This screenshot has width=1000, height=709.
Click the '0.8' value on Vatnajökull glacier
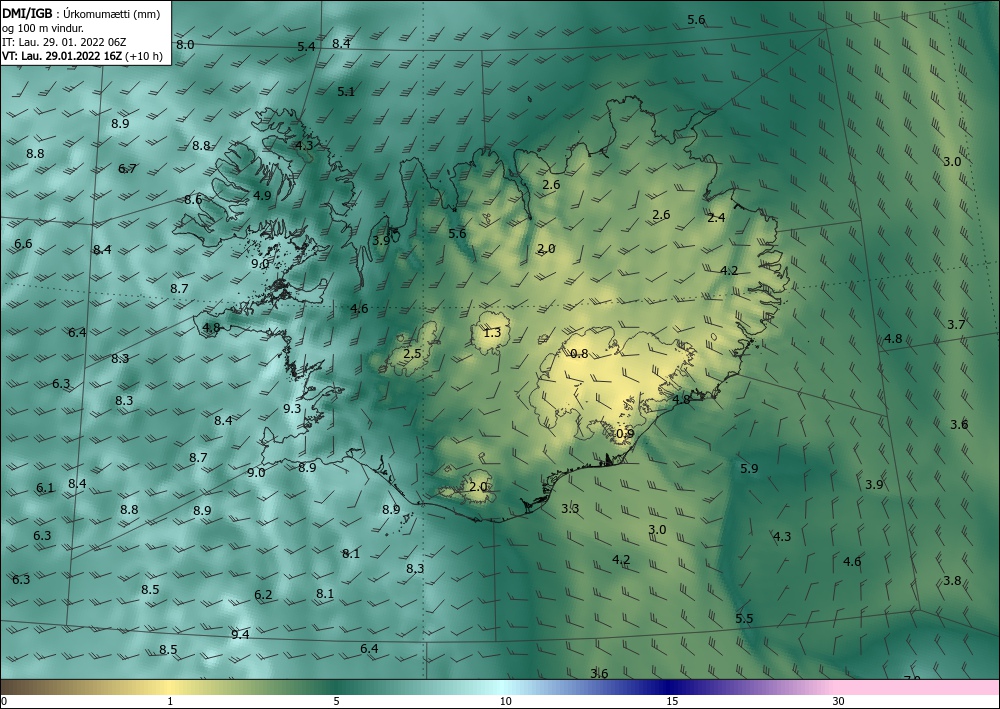pyautogui.click(x=579, y=354)
